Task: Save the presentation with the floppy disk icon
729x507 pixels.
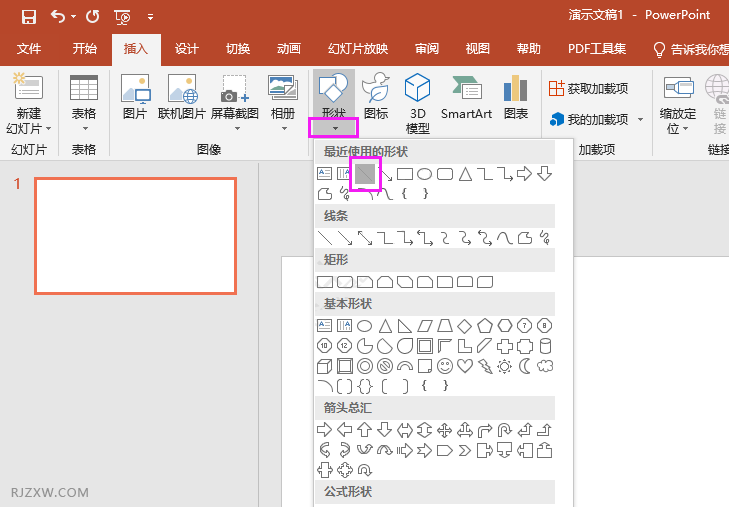Action: click(x=29, y=17)
